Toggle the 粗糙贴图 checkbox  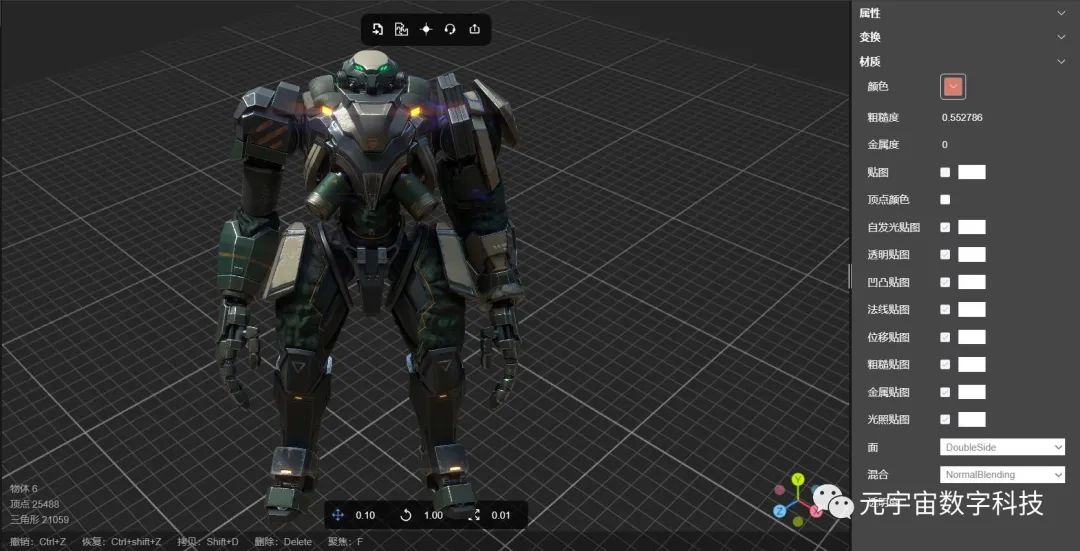coord(945,364)
